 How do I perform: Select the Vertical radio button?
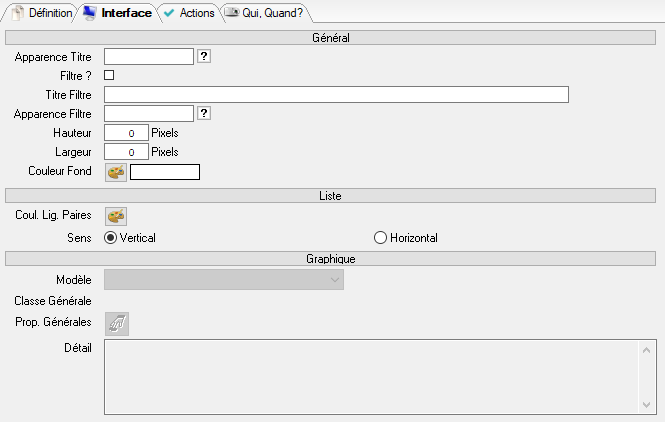pos(111,238)
